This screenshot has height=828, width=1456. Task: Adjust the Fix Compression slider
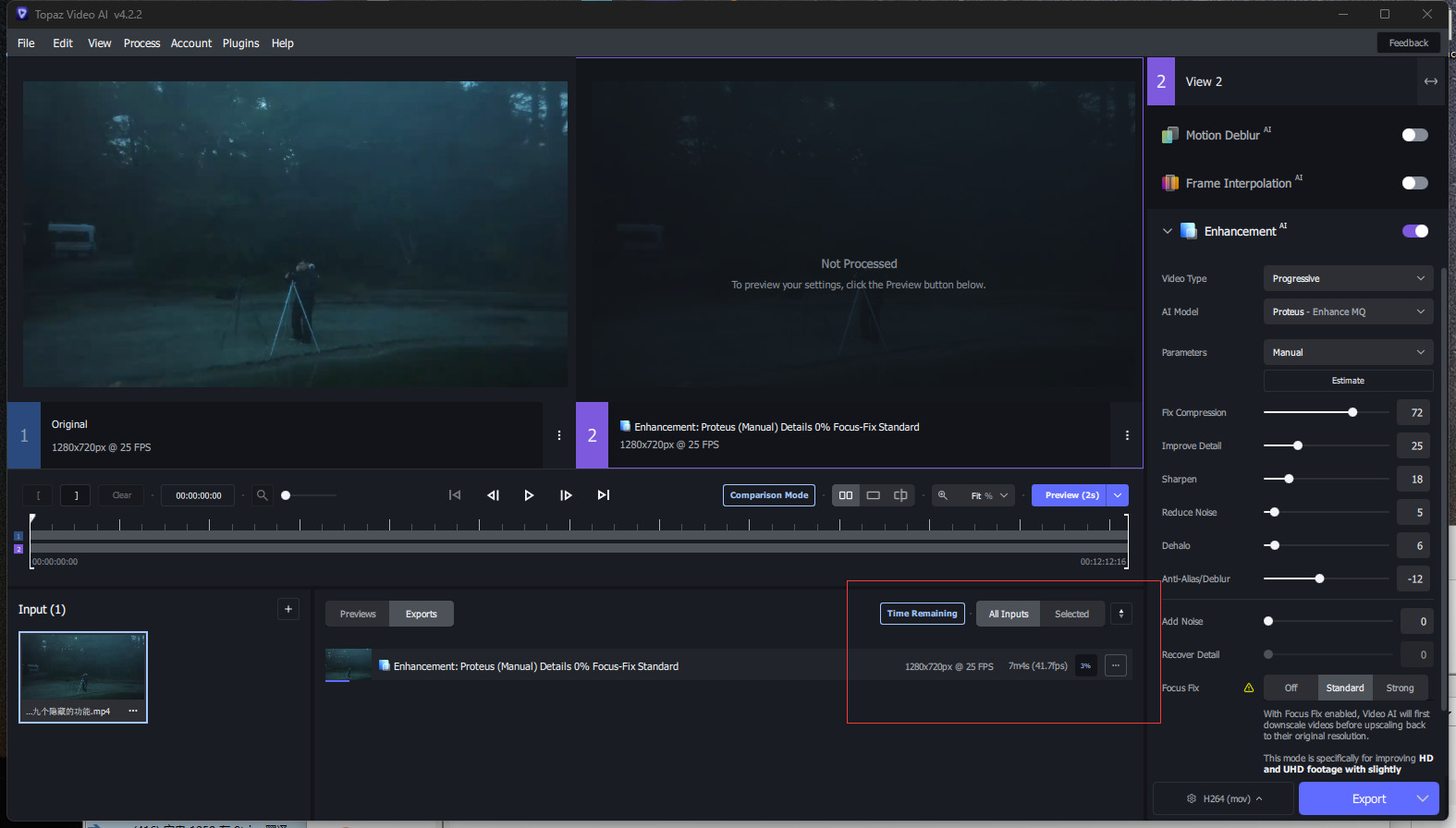(1326, 412)
